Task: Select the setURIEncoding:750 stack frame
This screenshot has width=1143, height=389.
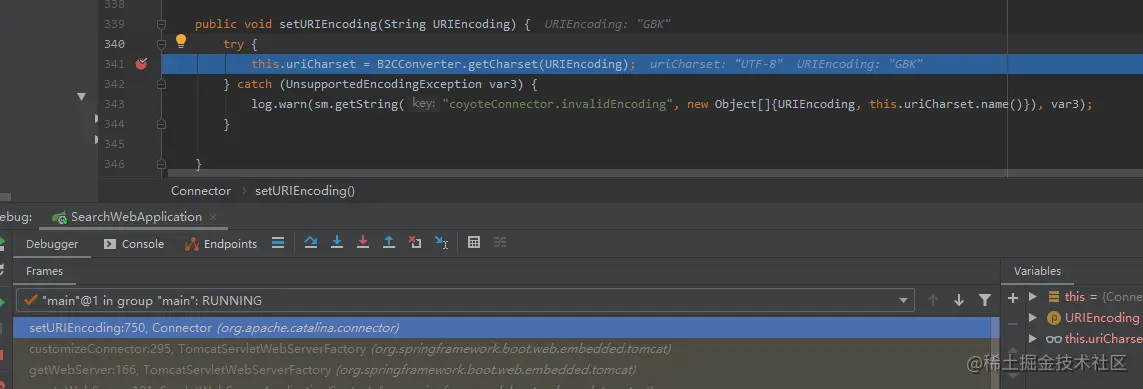Action: 503,328
